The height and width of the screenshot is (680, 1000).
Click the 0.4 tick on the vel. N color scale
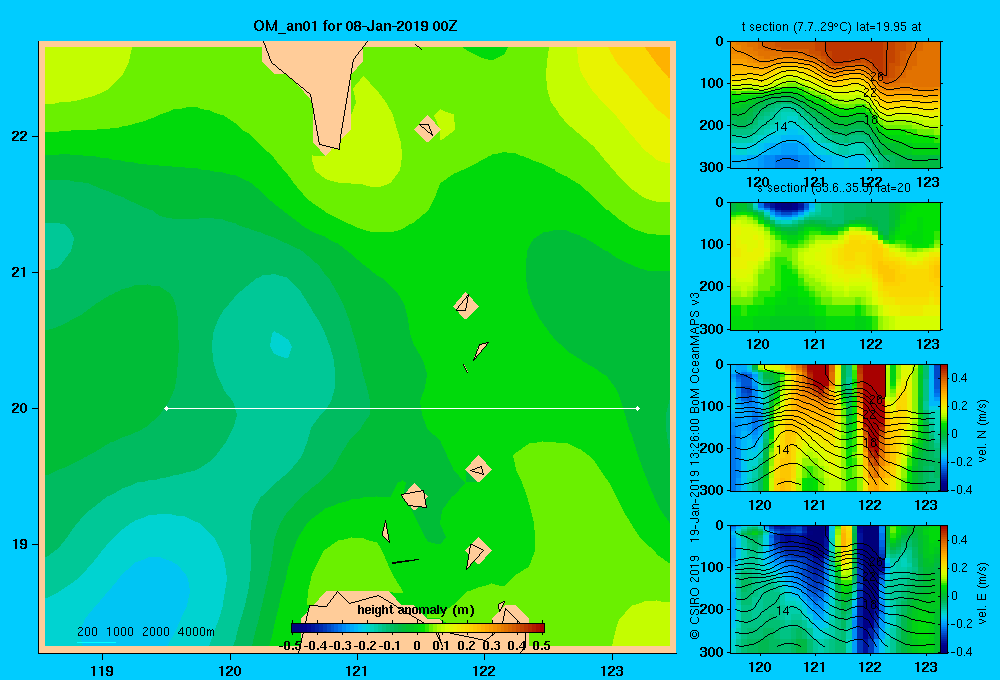click(959, 378)
